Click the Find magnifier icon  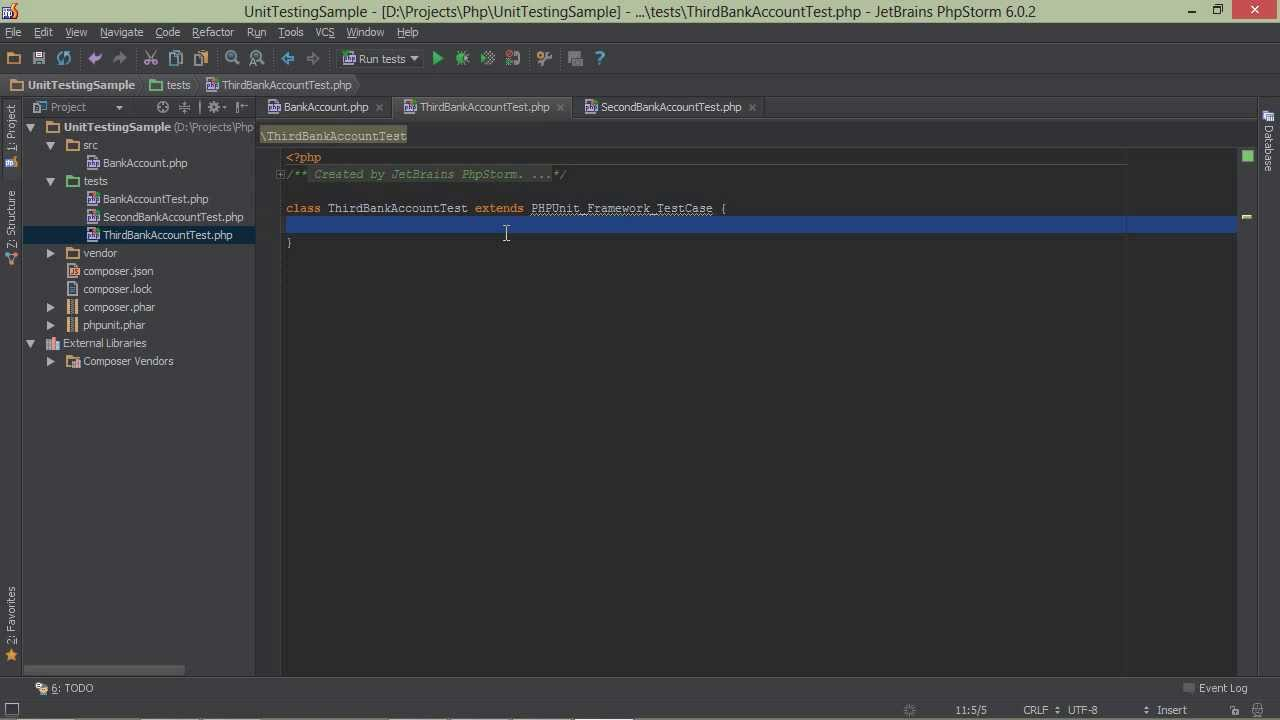tap(232, 59)
